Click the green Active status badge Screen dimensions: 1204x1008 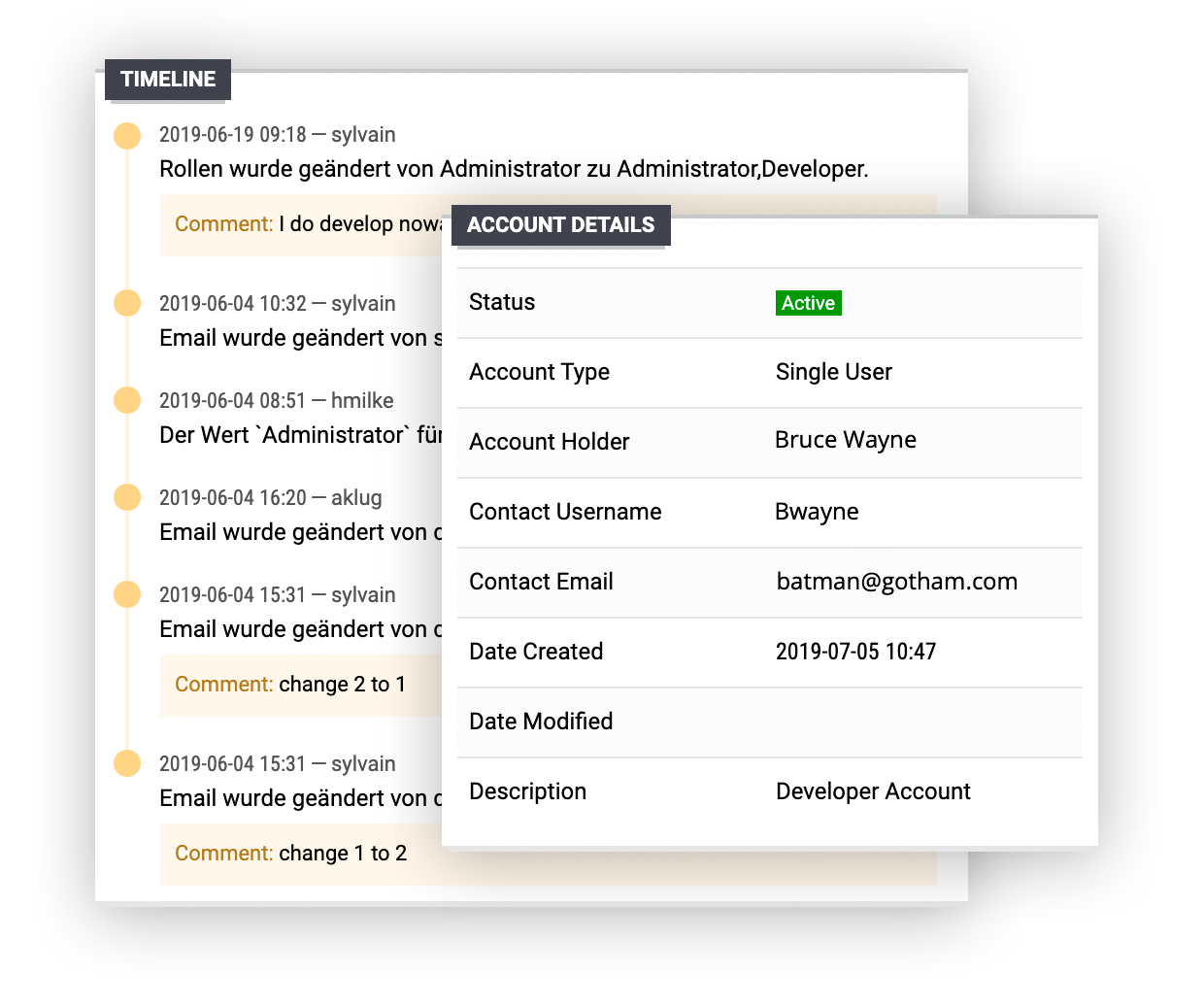808,303
